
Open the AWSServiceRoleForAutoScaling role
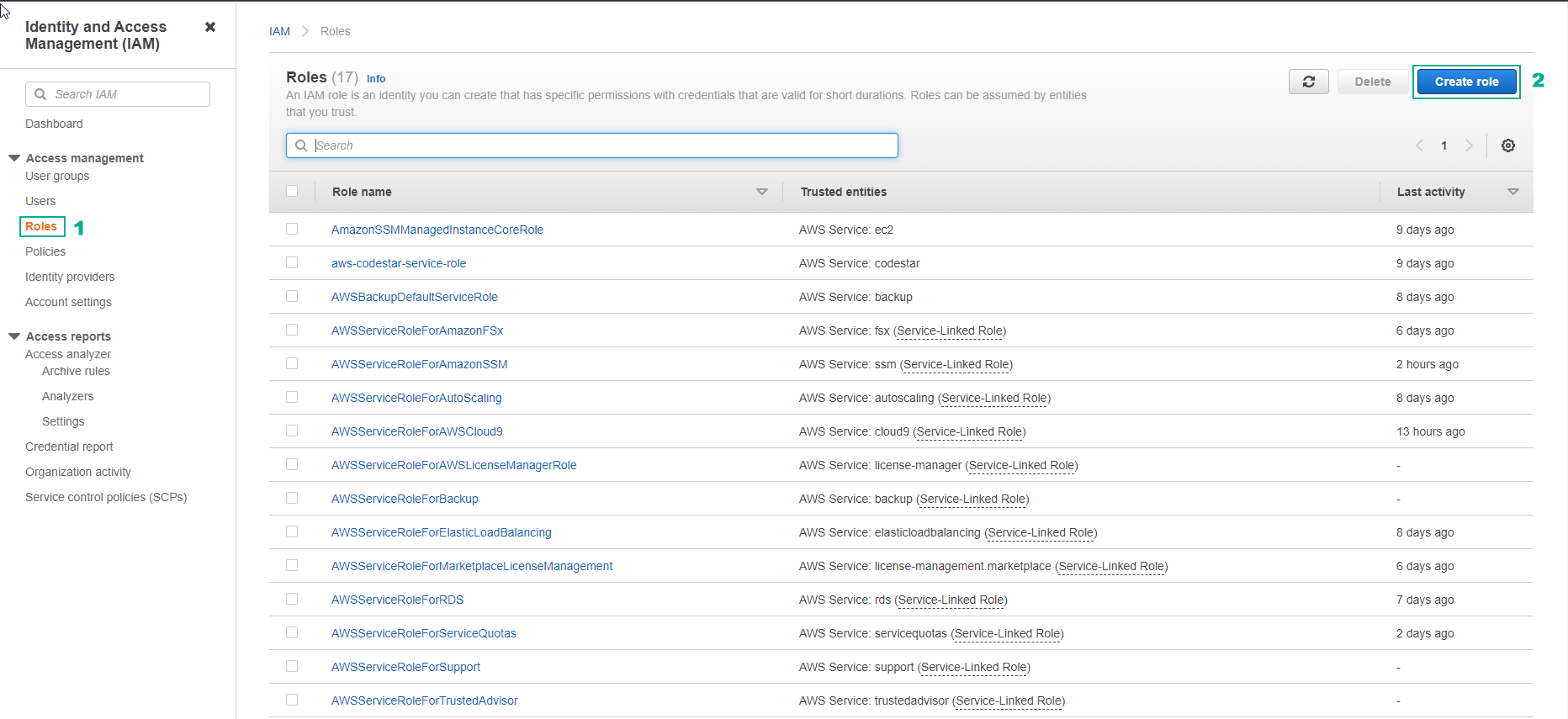416,398
